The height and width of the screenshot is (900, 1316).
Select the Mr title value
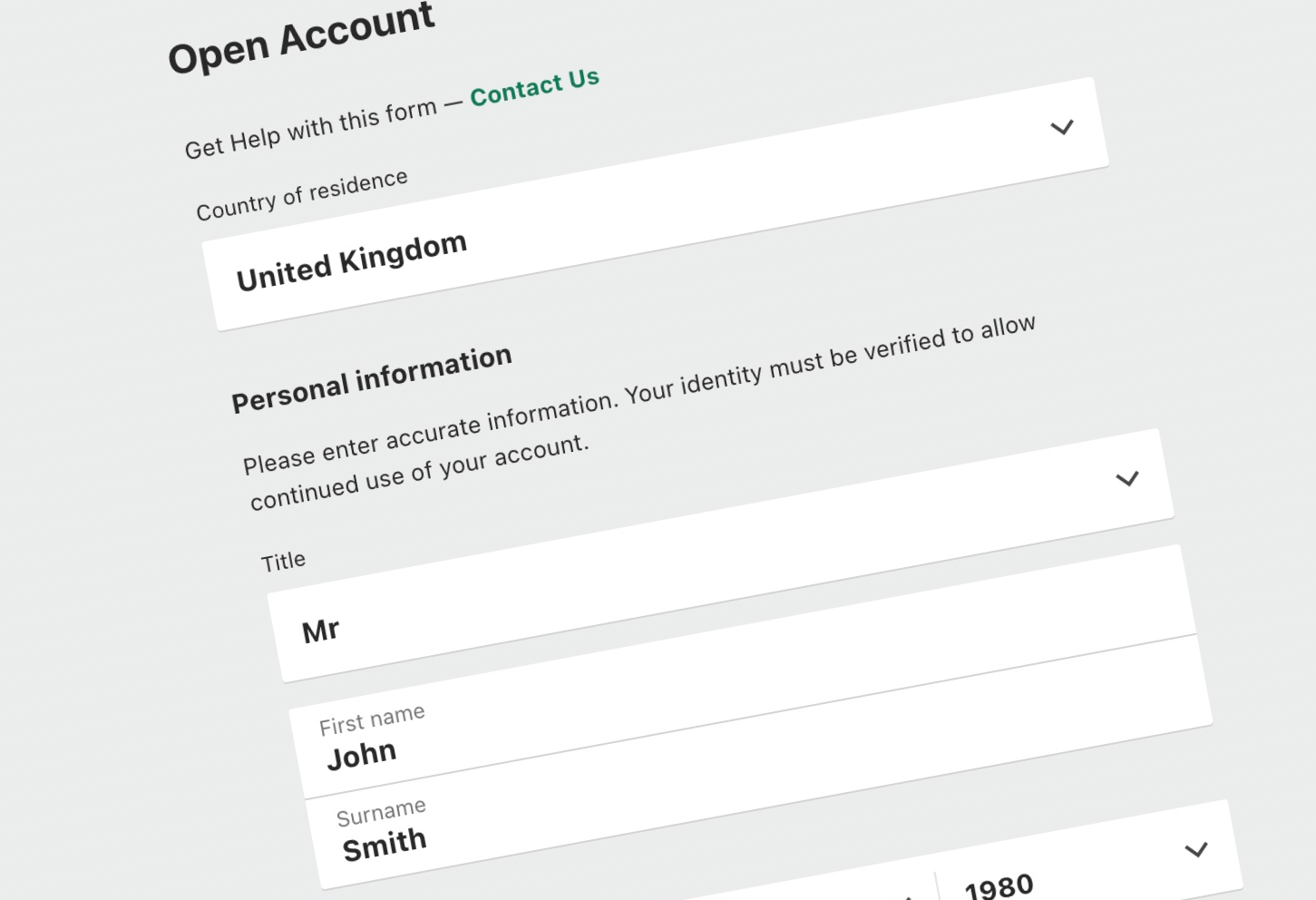pos(321,631)
